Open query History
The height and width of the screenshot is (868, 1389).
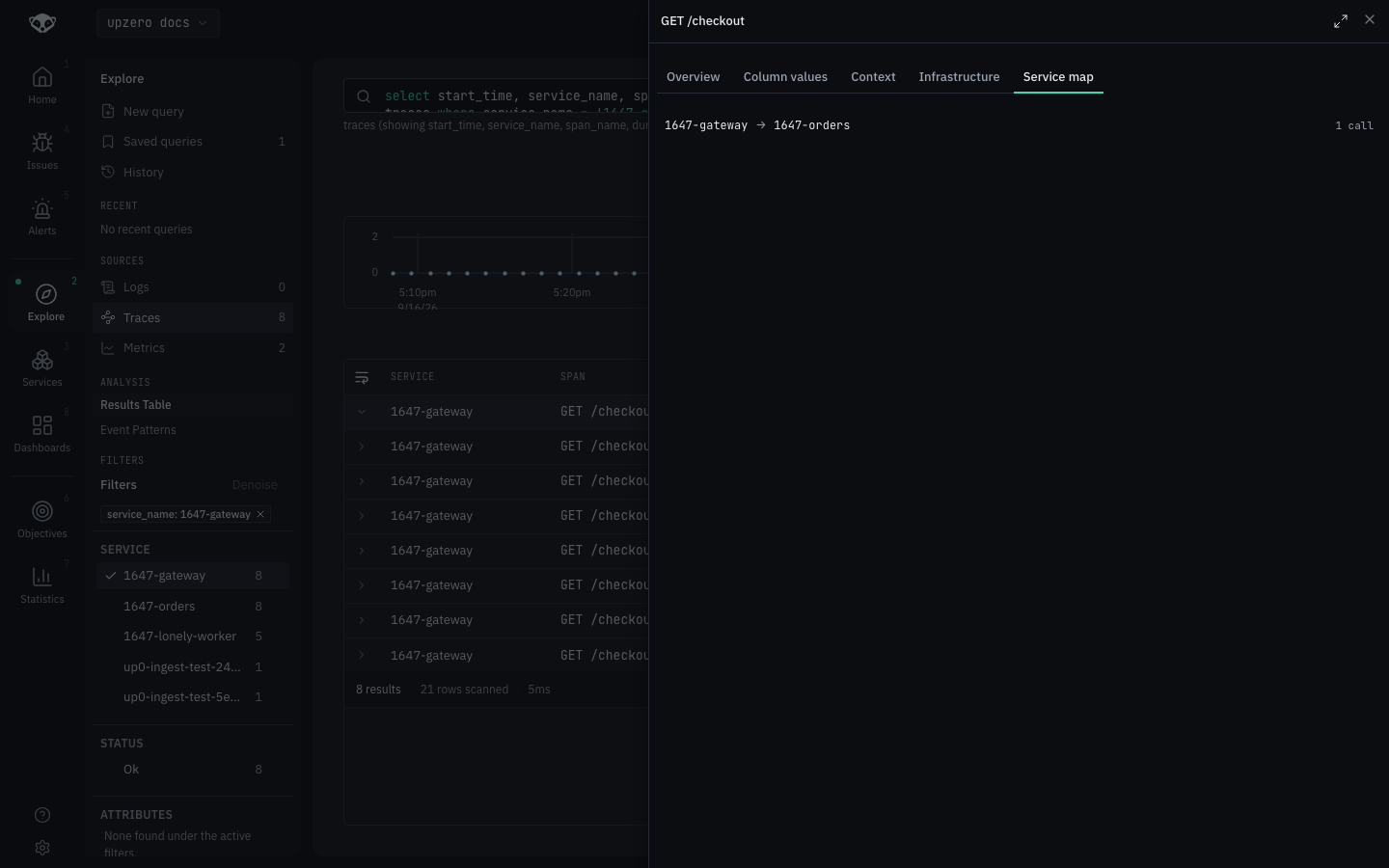click(x=193, y=173)
